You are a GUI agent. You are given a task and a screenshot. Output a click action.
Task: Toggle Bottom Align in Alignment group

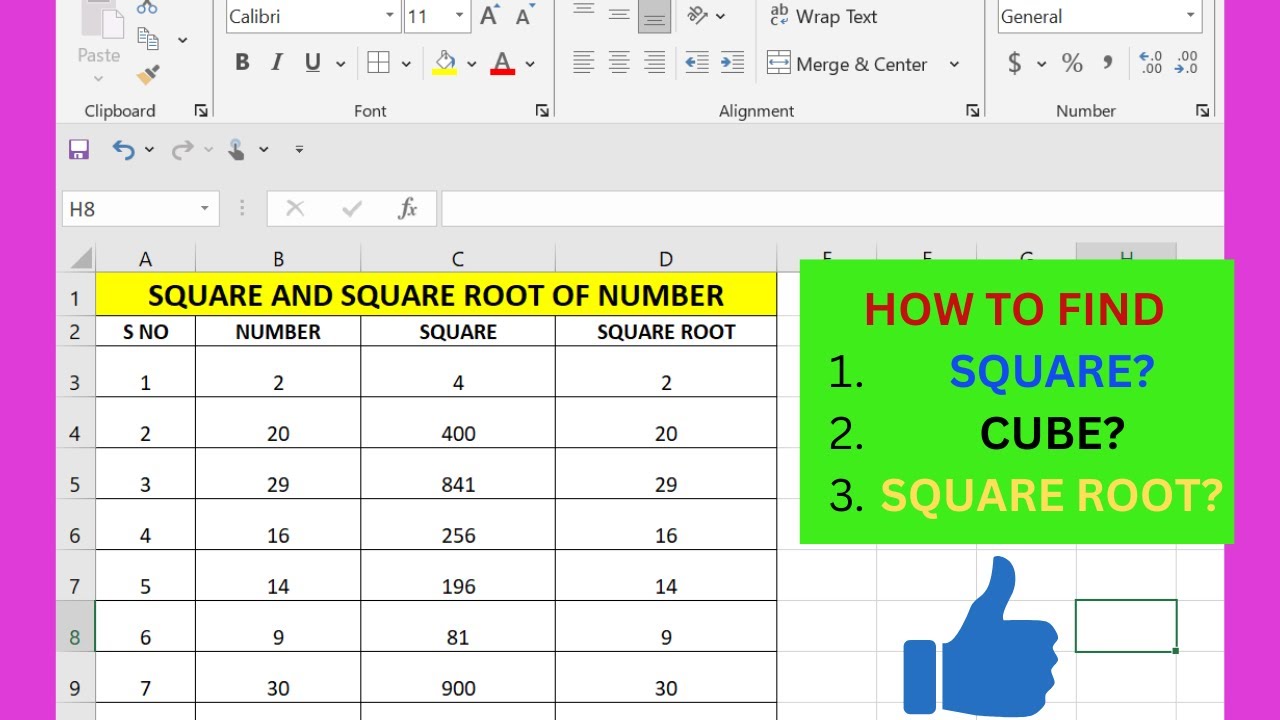654,15
